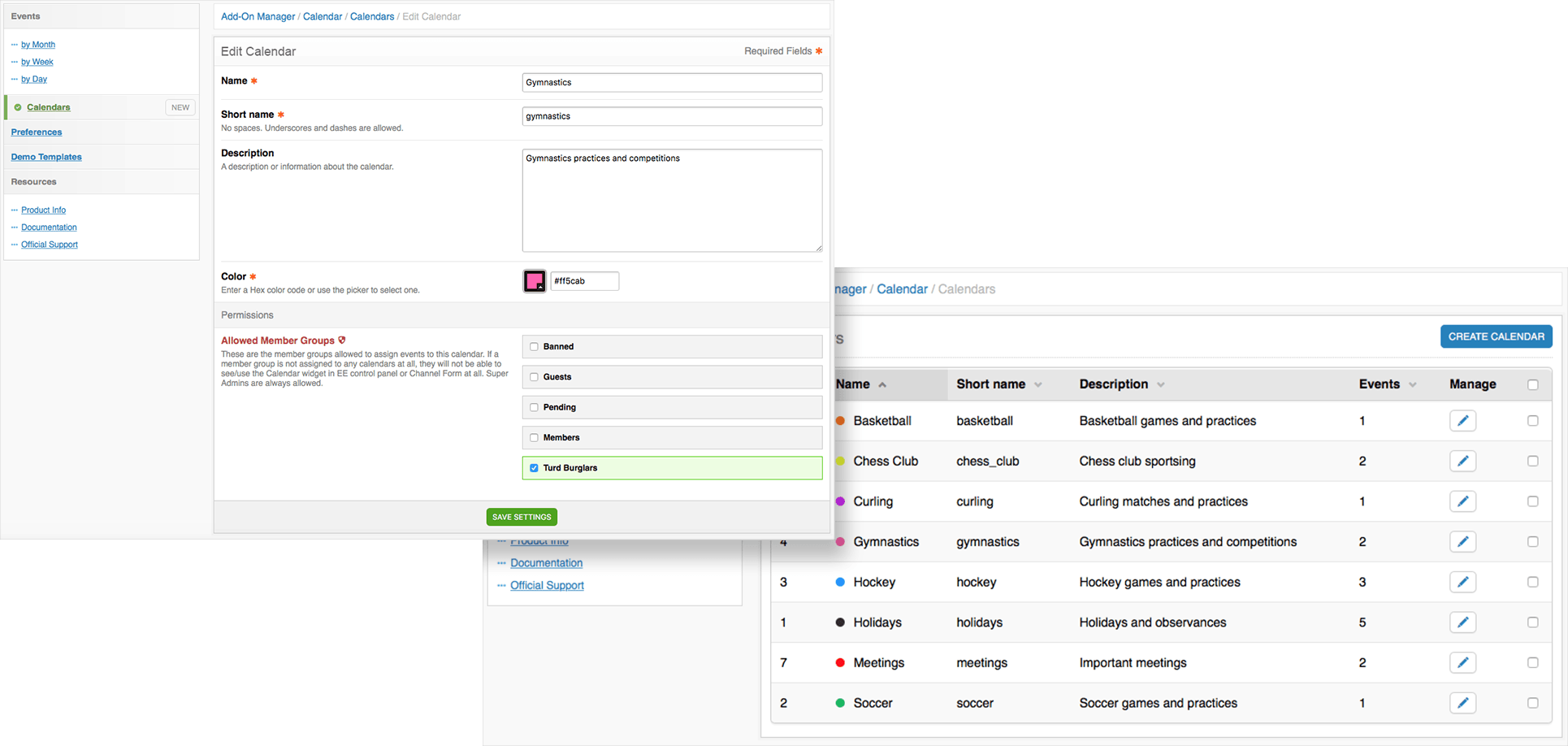Click the blue dot beside Hockey
Screen dimensions: 1568x746
tap(840, 582)
